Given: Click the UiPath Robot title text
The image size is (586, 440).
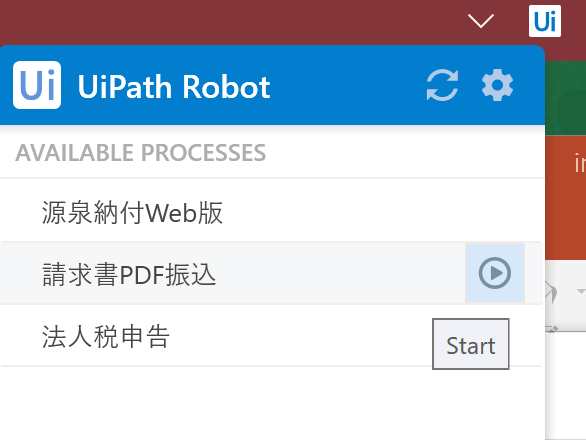Looking at the screenshot, I should [174, 87].
